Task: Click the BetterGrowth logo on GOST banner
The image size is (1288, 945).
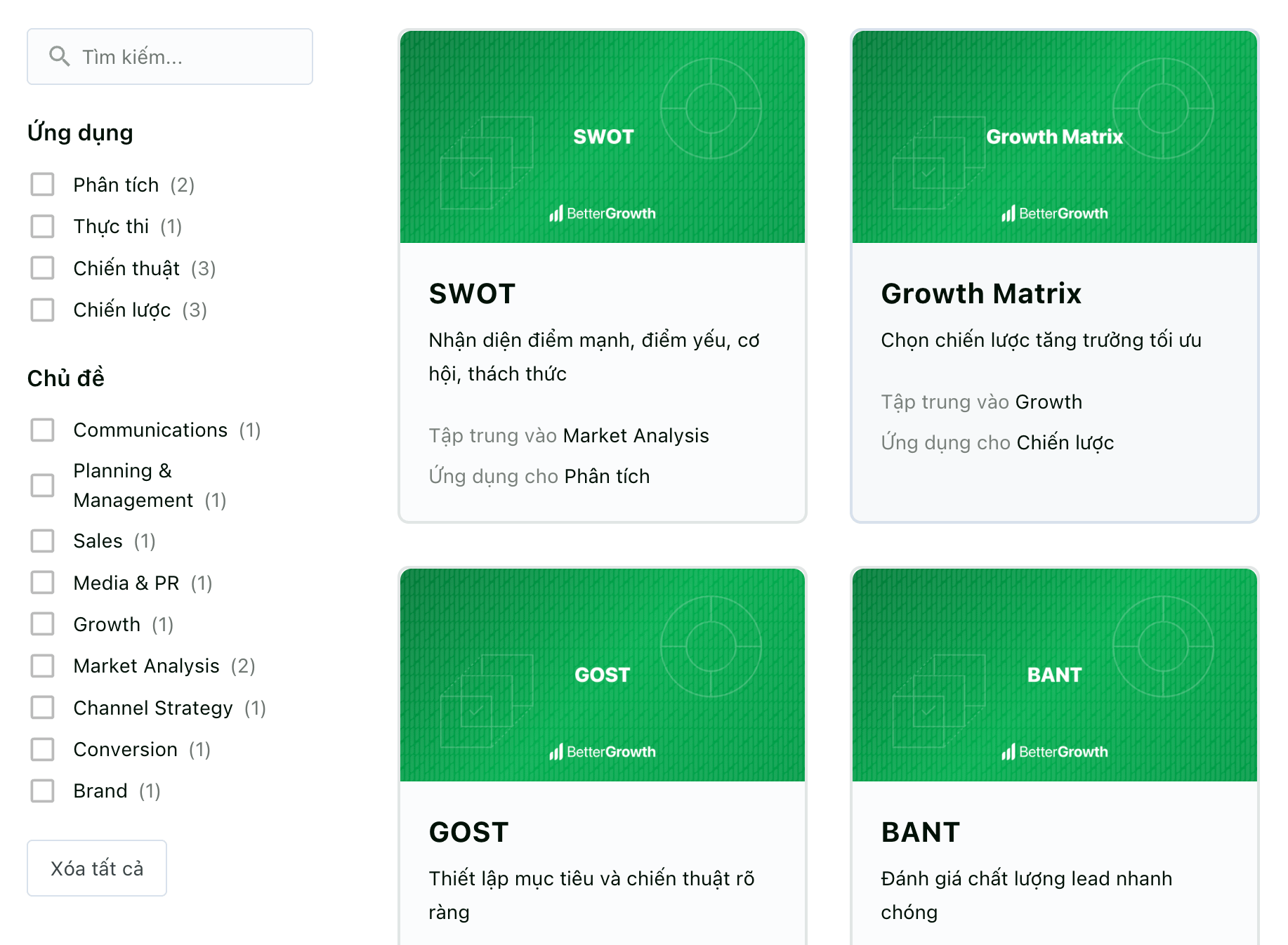Action: tap(603, 752)
